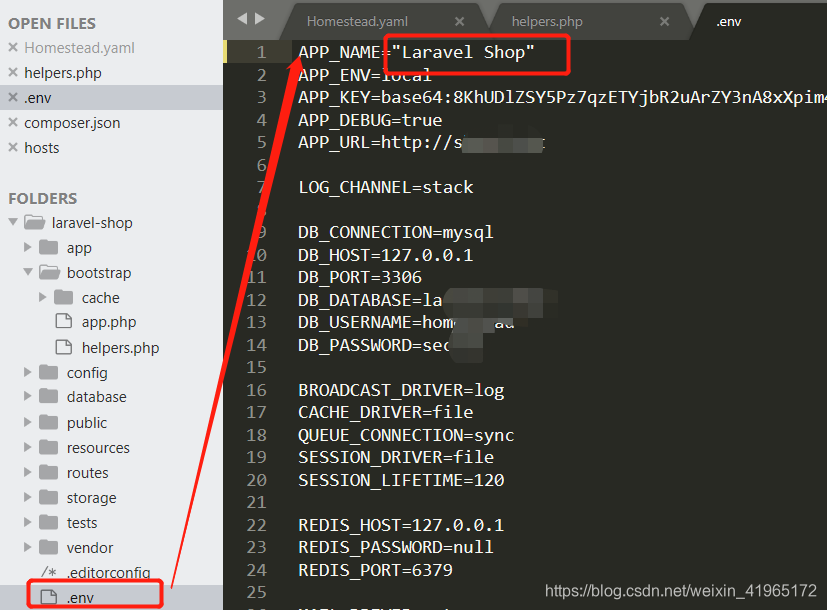Viewport: 827px width, 610px height.
Task: Collapse the bootstrap folder
Action: (27, 272)
